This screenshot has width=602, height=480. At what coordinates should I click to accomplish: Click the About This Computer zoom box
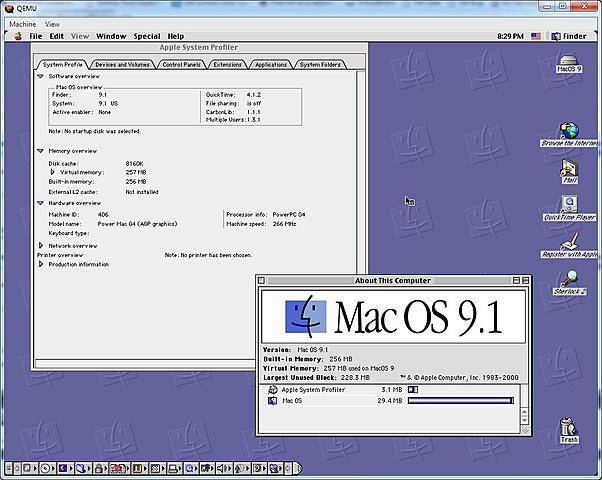click(516, 281)
